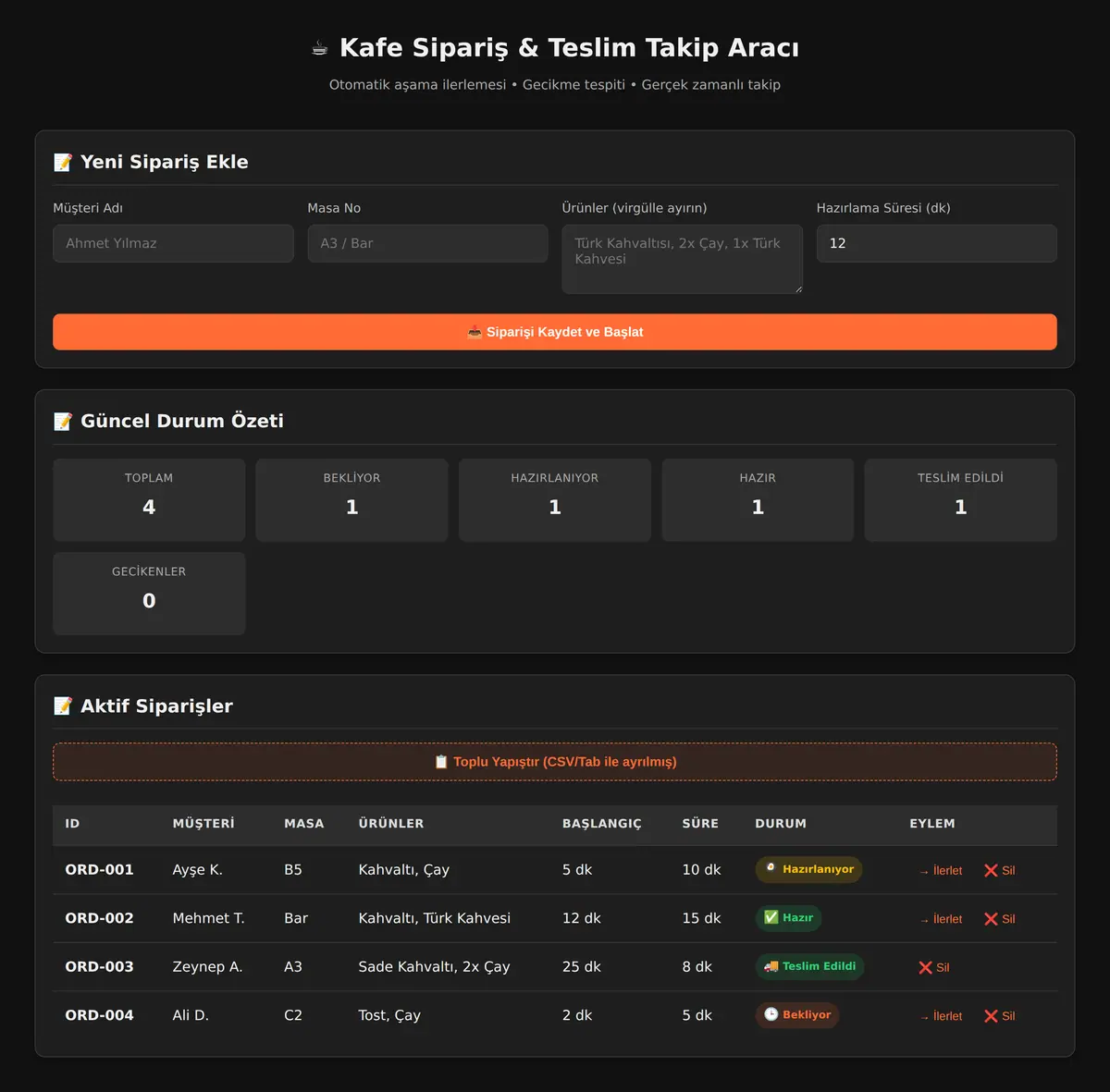Click the Durum column header

click(x=781, y=824)
